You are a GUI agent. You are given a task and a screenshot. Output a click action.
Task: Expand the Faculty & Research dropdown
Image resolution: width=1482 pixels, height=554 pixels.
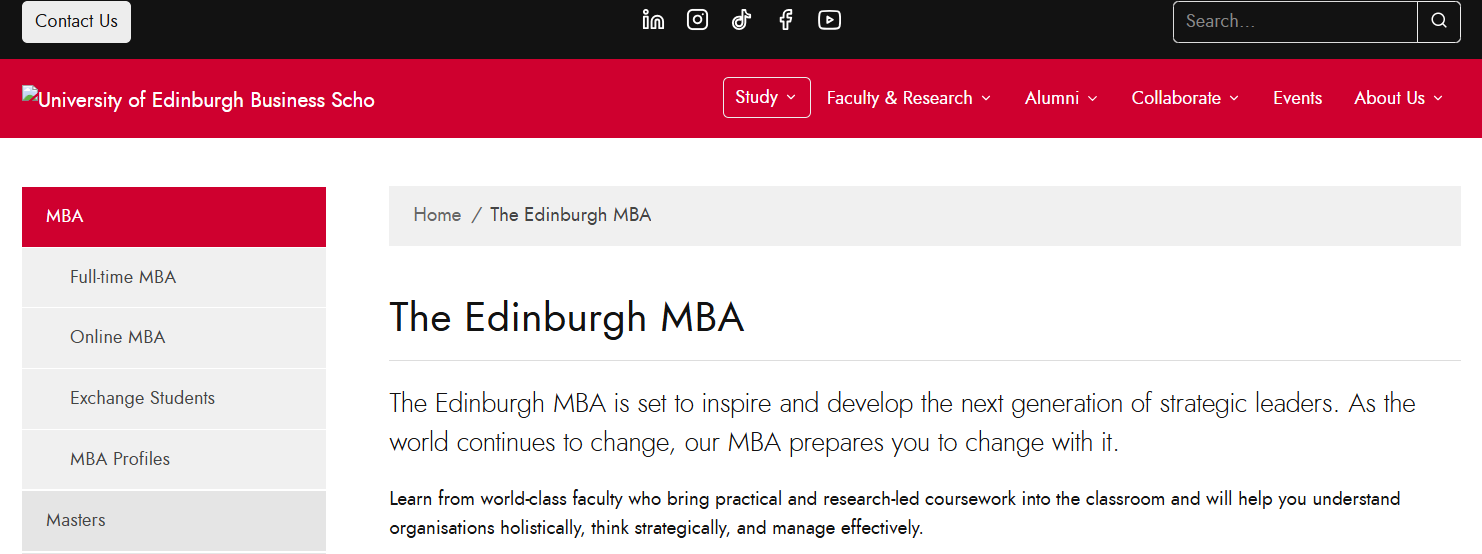click(x=908, y=98)
